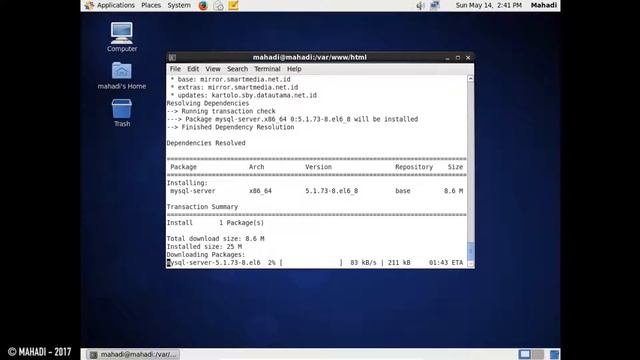Click the 'Repository' column header

414,167
